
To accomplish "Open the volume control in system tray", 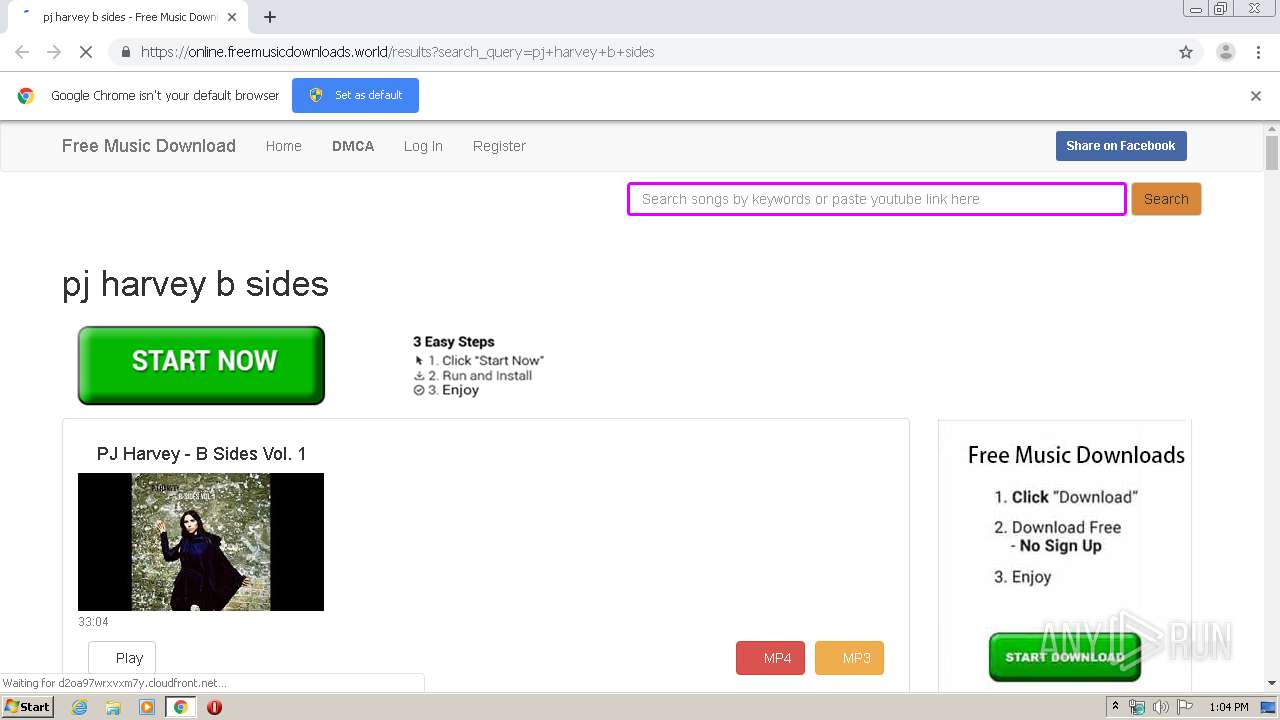I will [x=1161, y=707].
